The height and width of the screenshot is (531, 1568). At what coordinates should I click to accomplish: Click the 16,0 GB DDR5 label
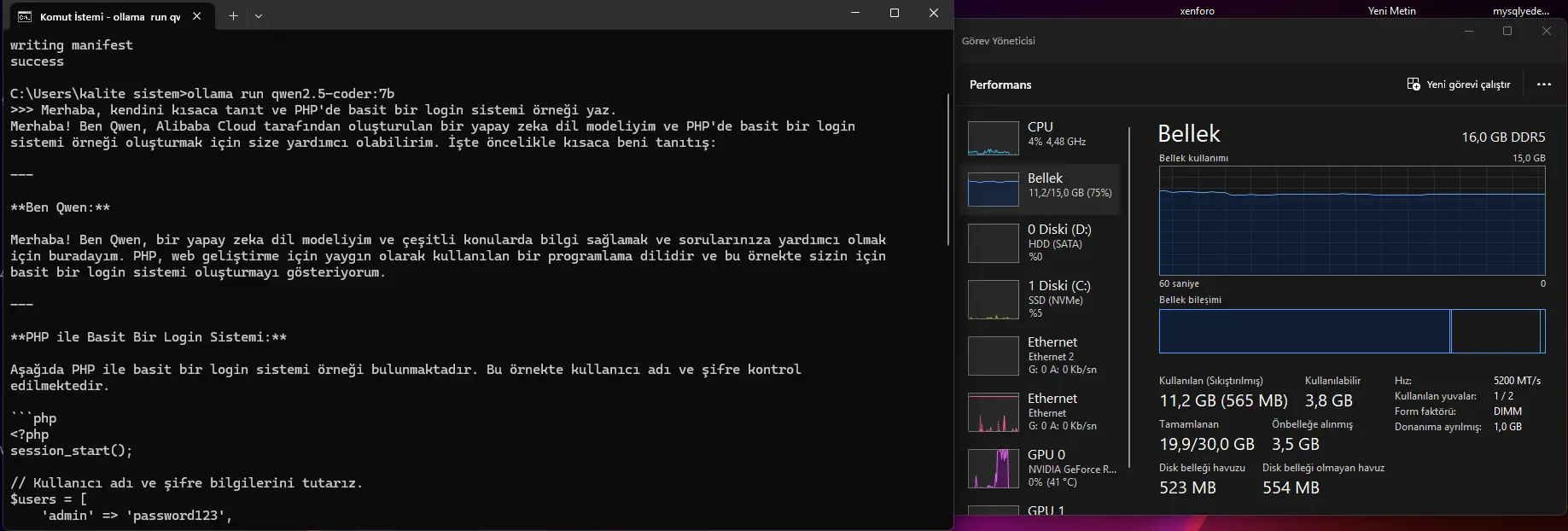(1503, 137)
